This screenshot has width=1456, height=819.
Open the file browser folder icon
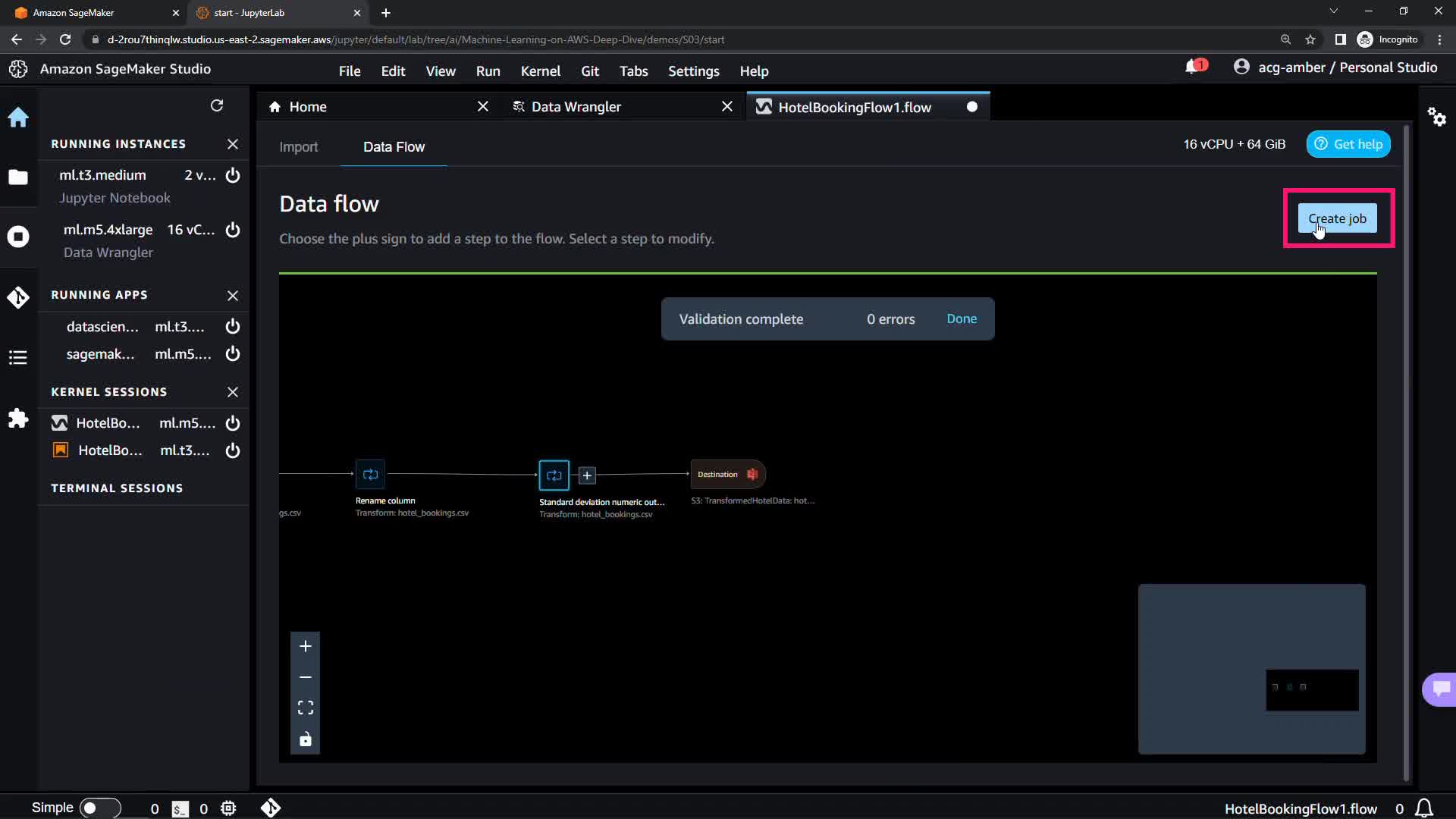click(18, 177)
